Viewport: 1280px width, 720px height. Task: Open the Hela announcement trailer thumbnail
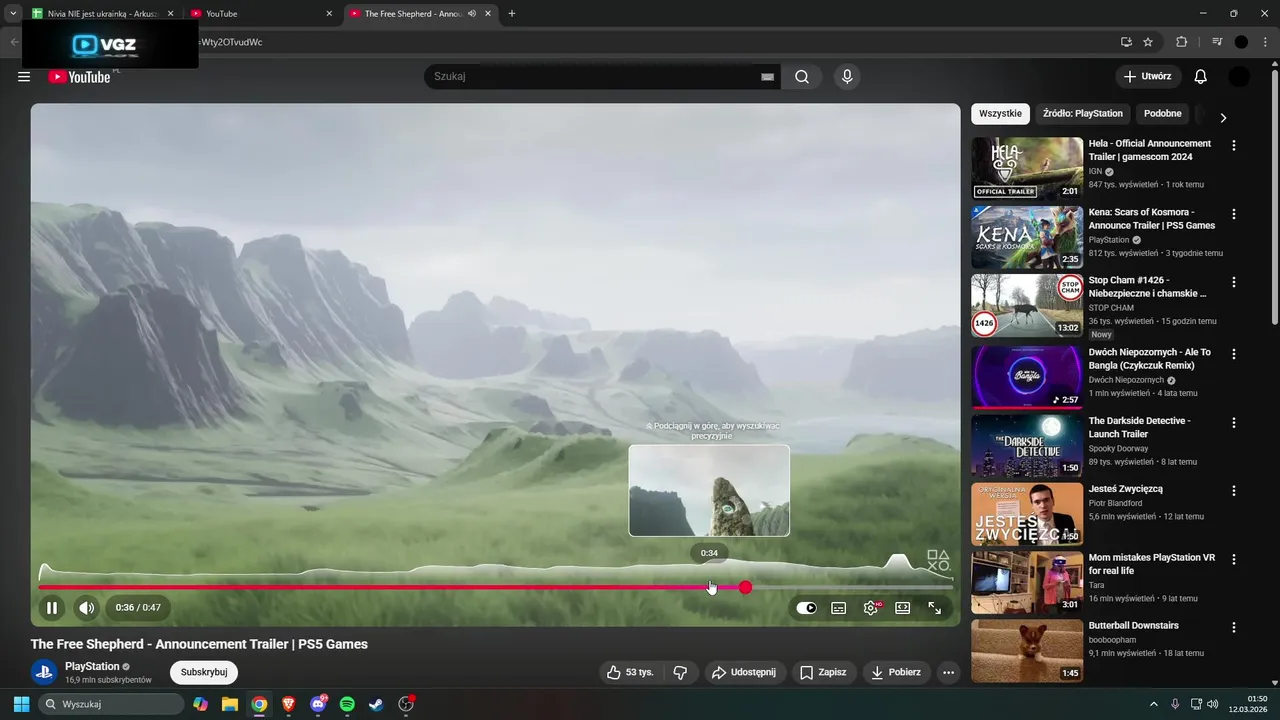[x=1027, y=168]
